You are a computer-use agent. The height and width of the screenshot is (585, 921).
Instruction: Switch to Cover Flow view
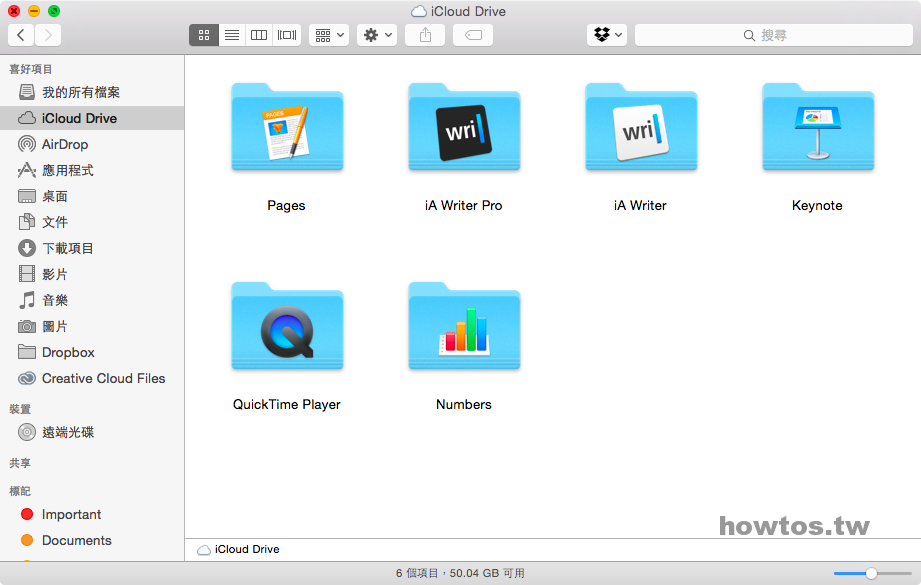pos(287,35)
